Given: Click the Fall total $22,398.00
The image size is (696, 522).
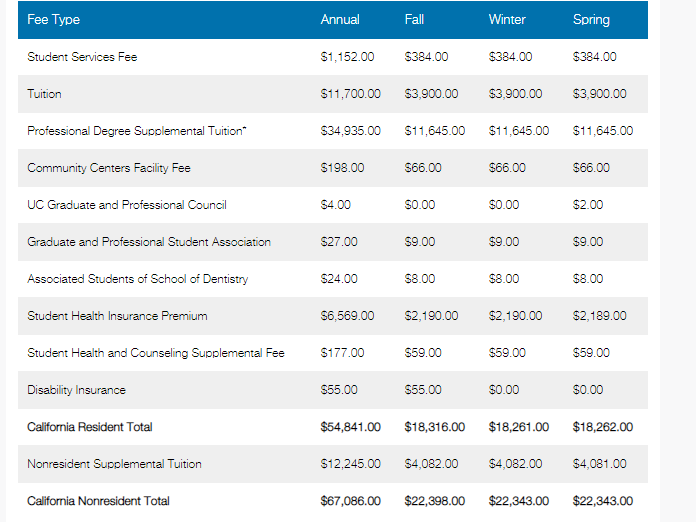Looking at the screenshot, I should (x=435, y=501).
